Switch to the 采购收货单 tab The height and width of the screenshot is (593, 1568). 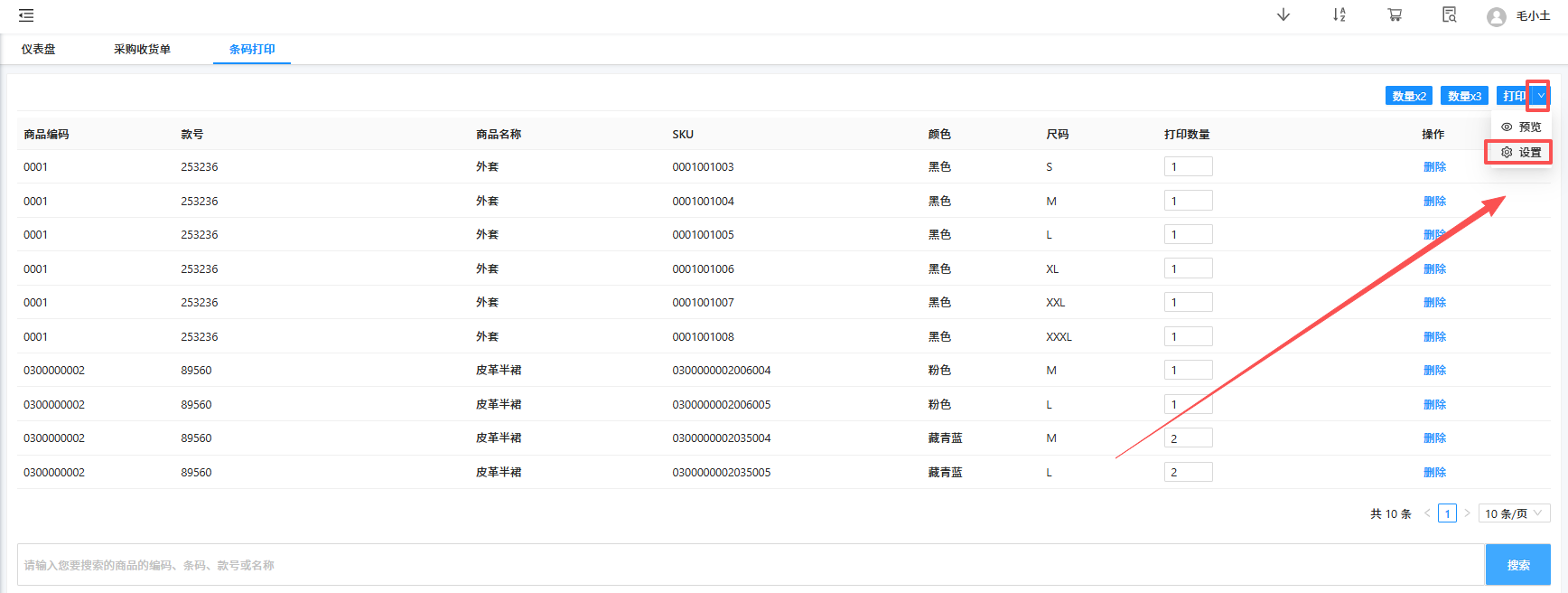pos(142,50)
